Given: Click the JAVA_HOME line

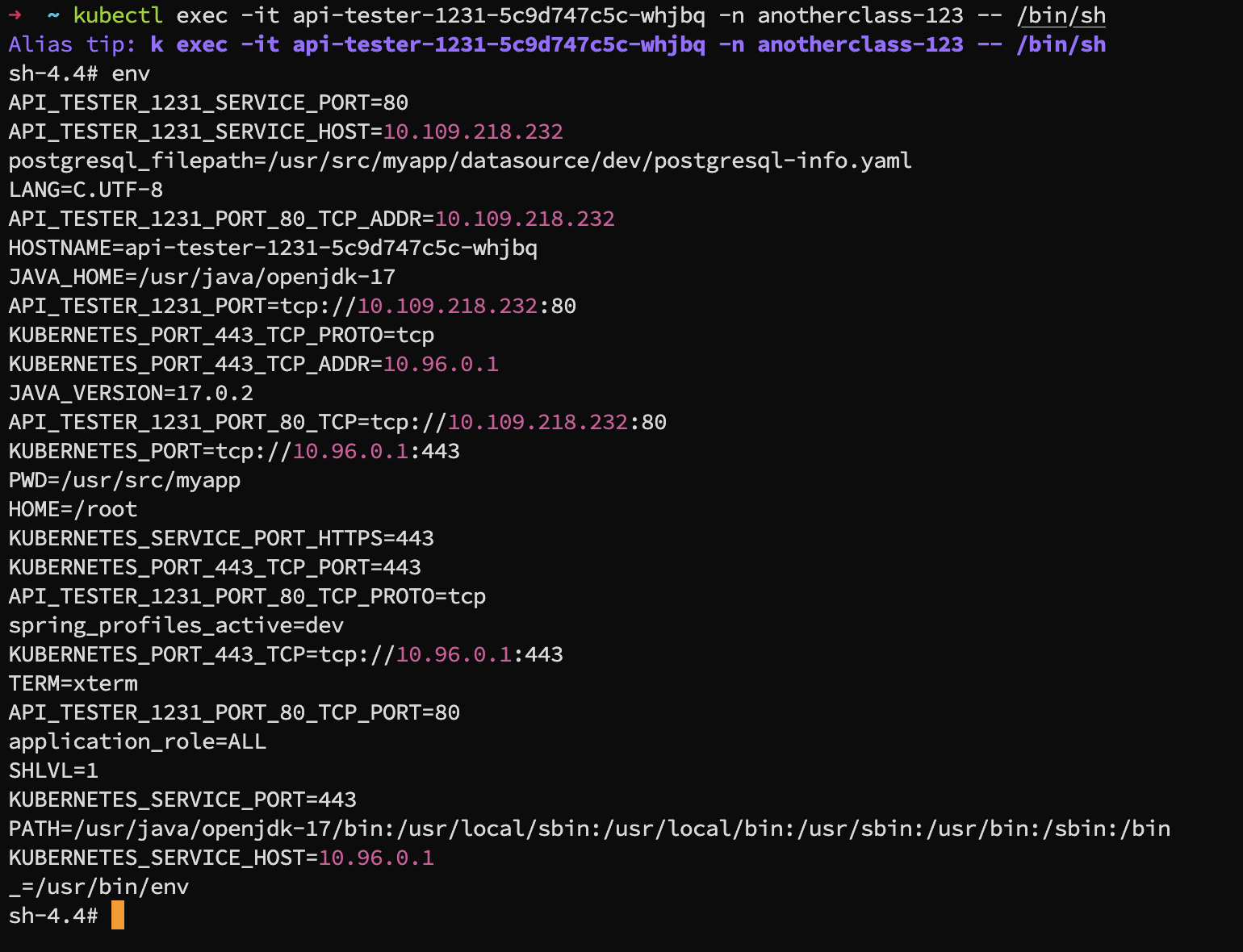Looking at the screenshot, I should click(x=202, y=277).
